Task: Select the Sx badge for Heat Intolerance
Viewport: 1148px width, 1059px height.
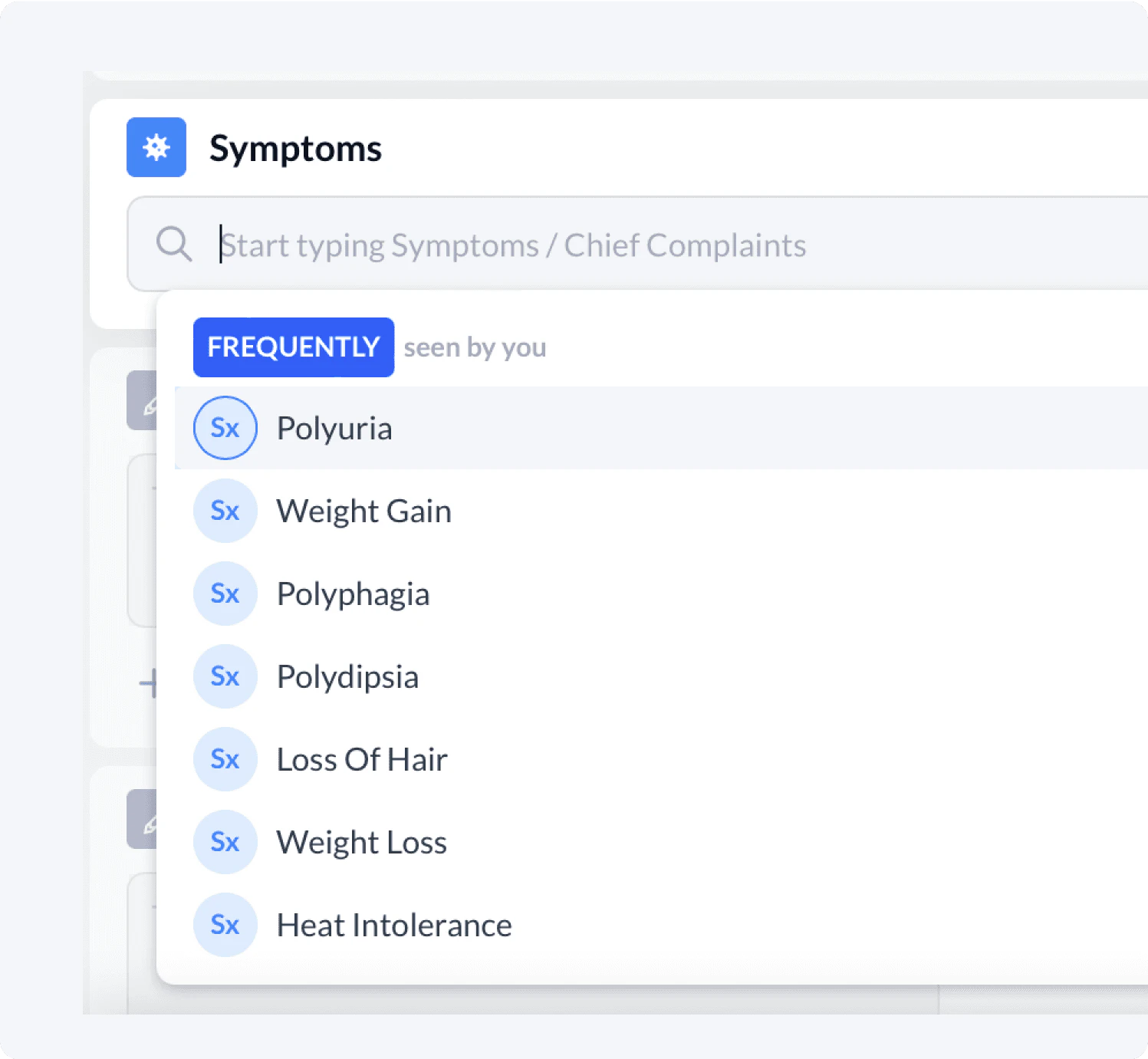Action: point(225,924)
